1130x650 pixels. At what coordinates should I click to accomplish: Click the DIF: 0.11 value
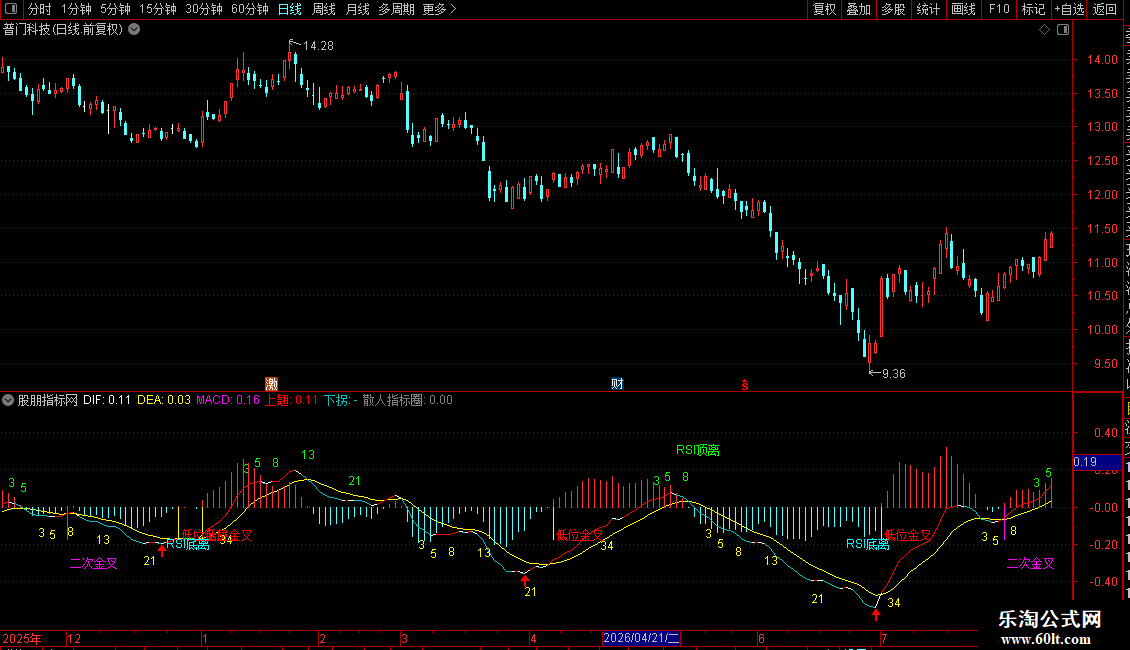click(x=107, y=400)
